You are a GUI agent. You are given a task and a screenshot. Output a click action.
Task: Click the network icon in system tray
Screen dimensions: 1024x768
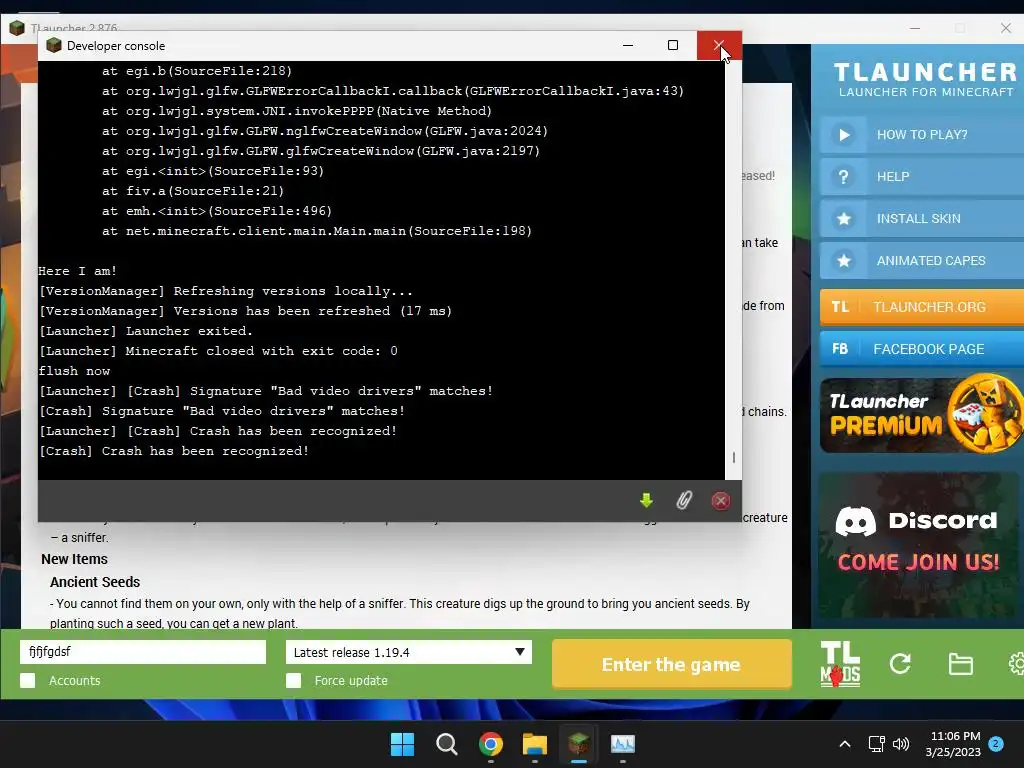click(x=876, y=744)
